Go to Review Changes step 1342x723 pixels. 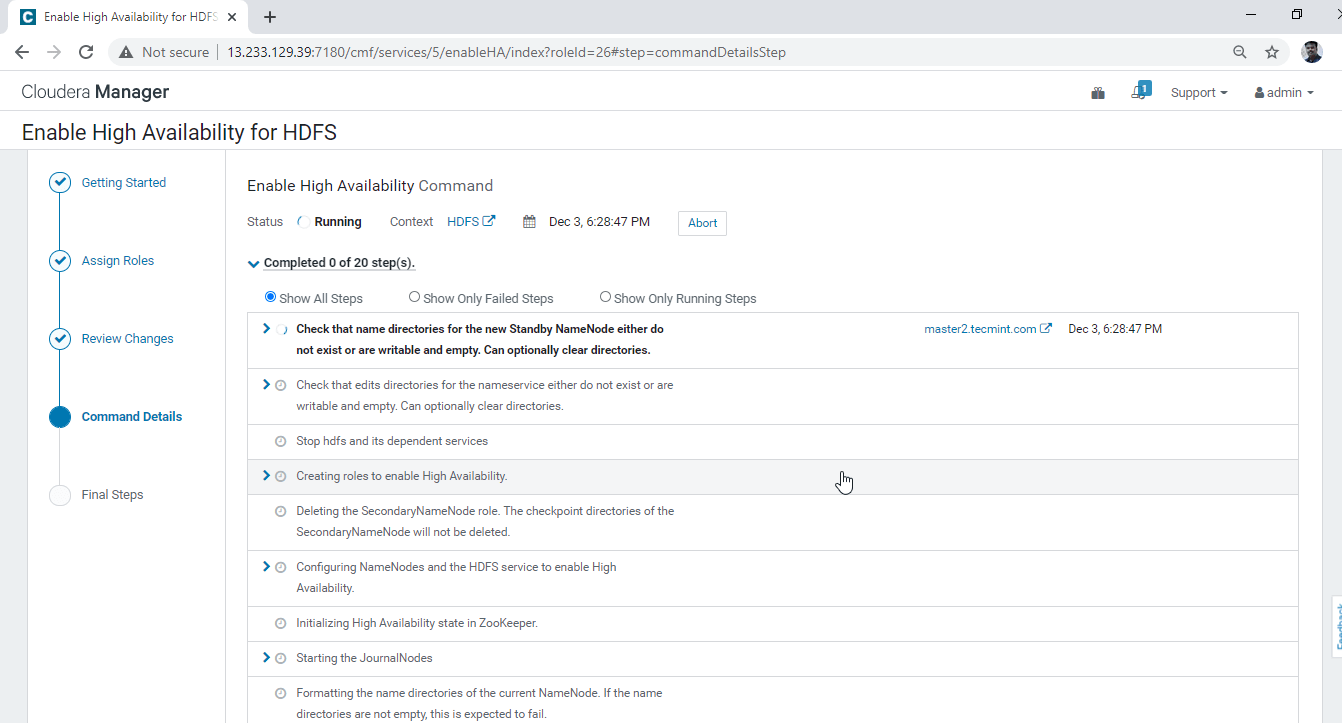(x=128, y=339)
